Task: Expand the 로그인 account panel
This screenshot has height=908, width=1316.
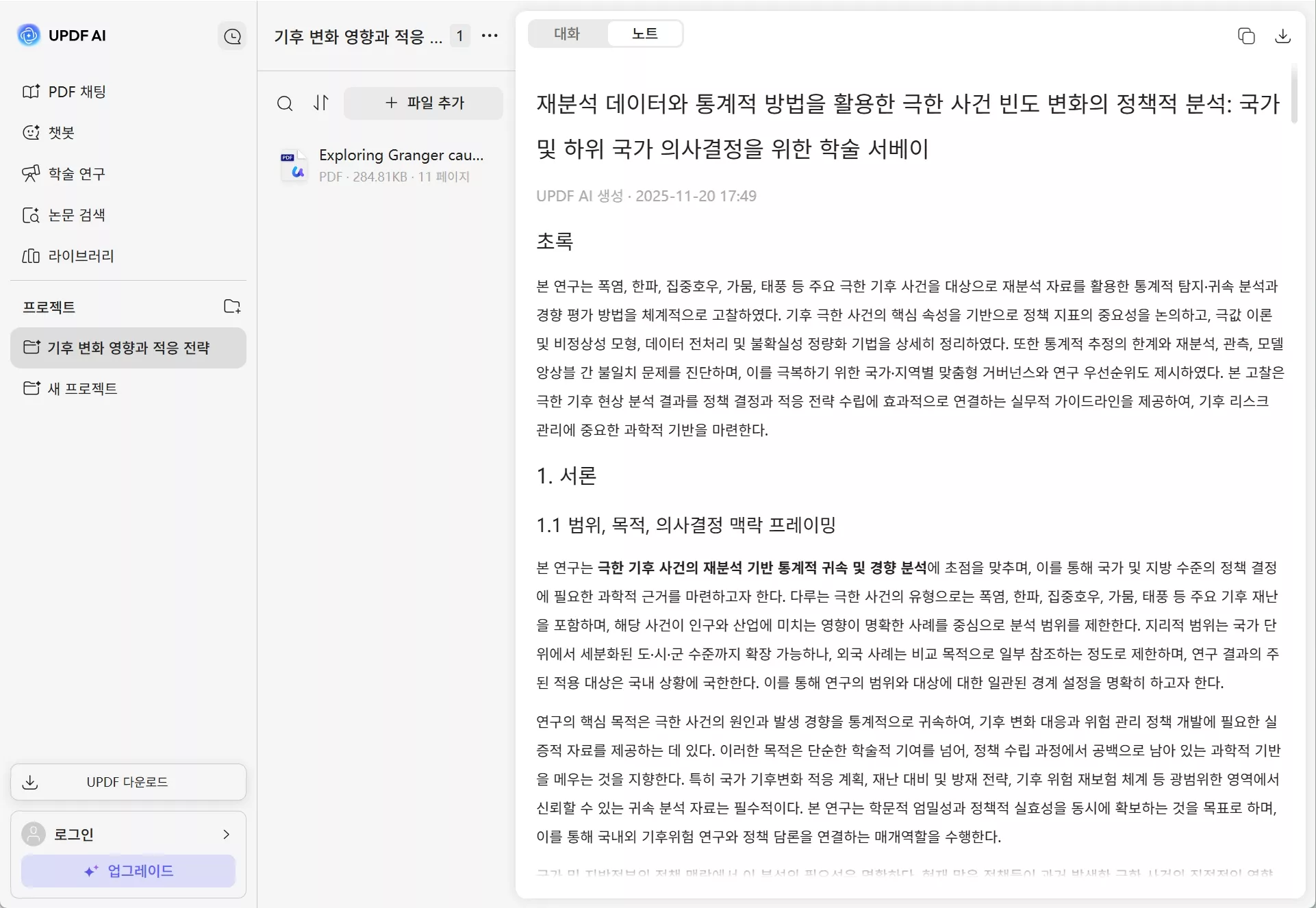Action: 128,834
